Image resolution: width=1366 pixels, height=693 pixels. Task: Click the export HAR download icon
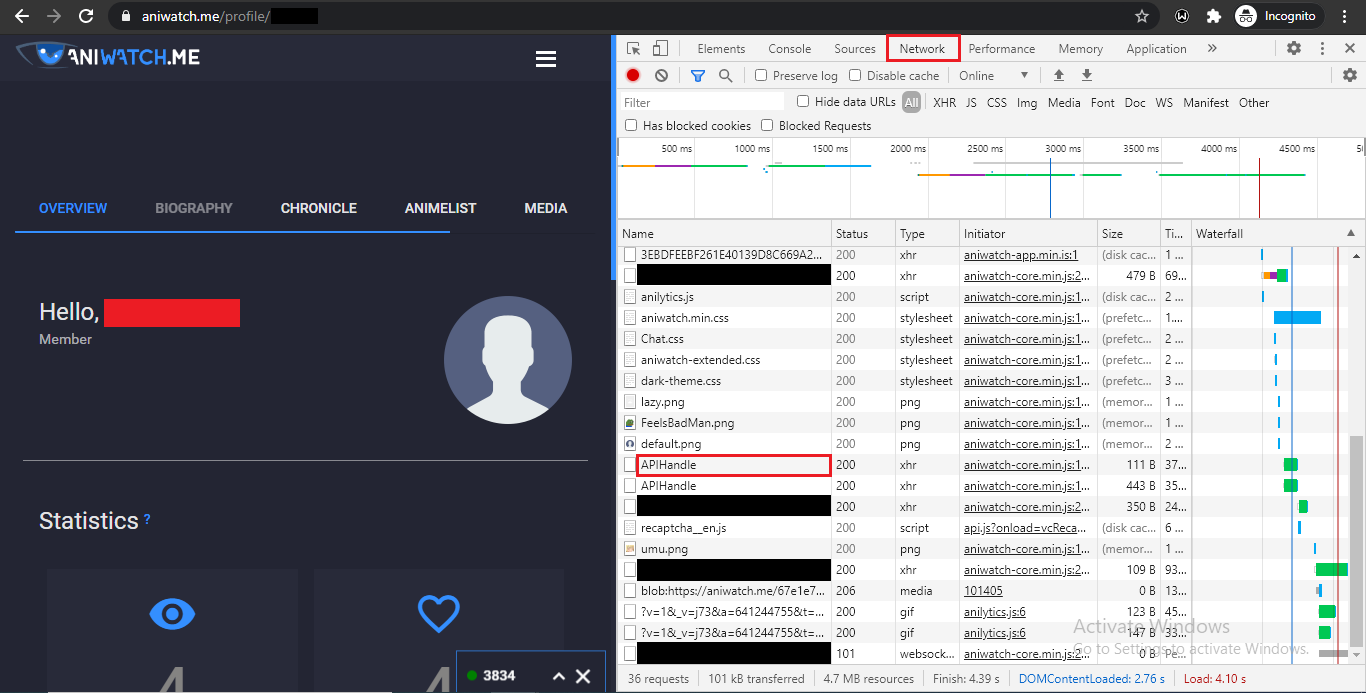[x=1087, y=75]
